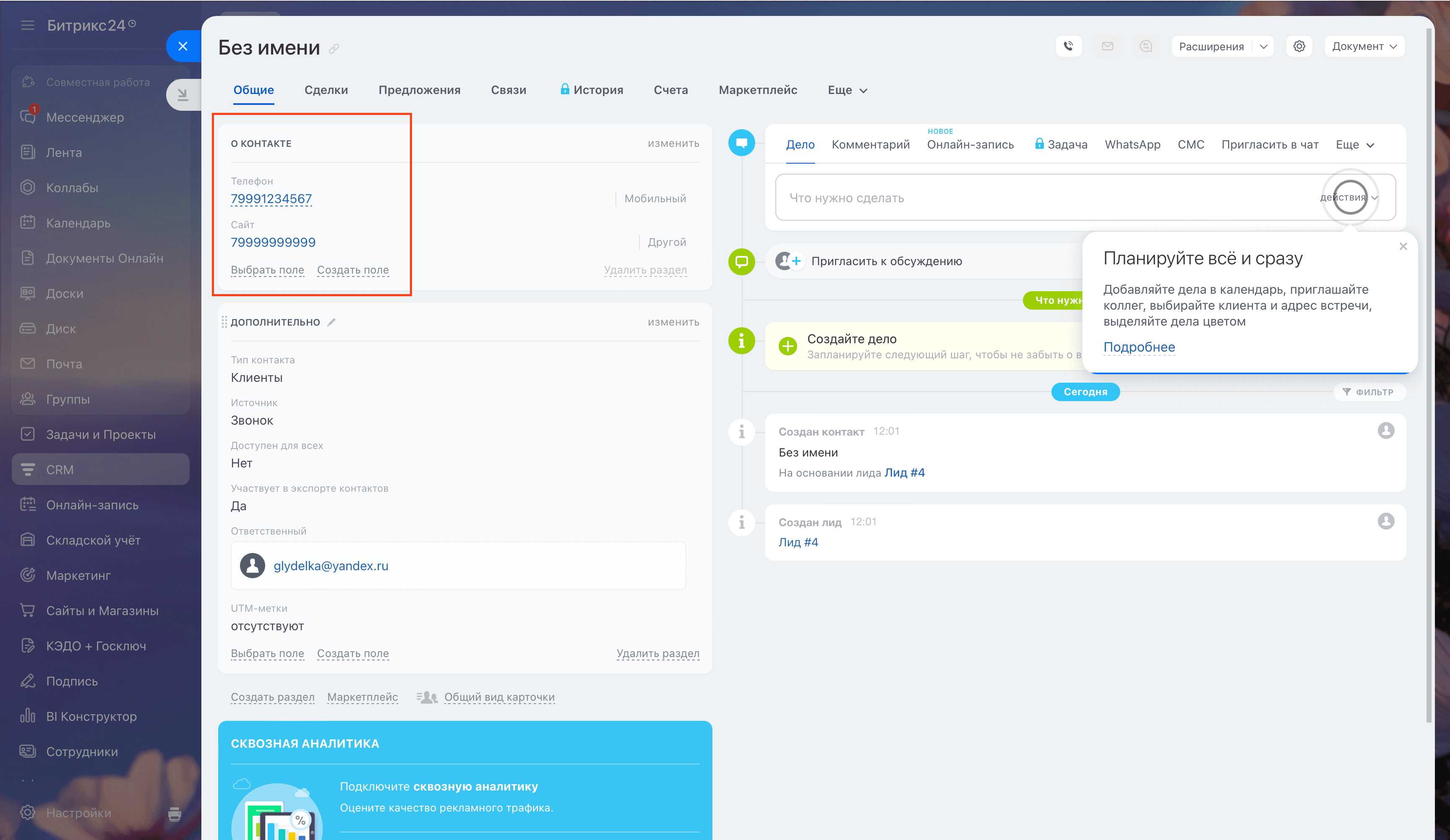Click the copy link icon beside title
Image resolution: width=1450 pixels, height=840 pixels.
click(334, 49)
